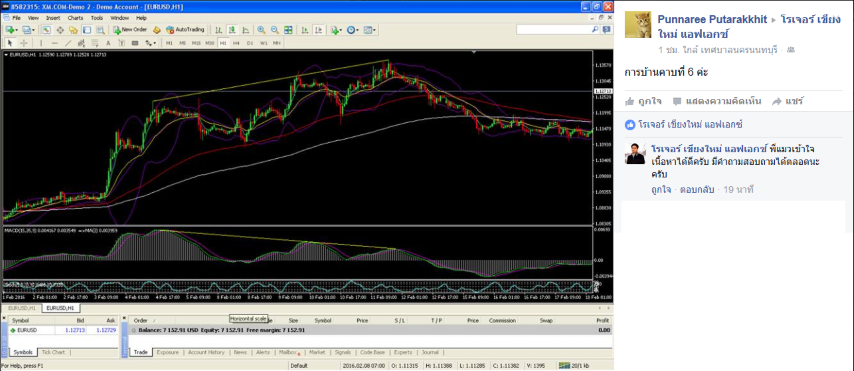The height and width of the screenshot is (371, 854).
Task: Select the horizontal line tool
Action: pyautogui.click(x=54, y=43)
